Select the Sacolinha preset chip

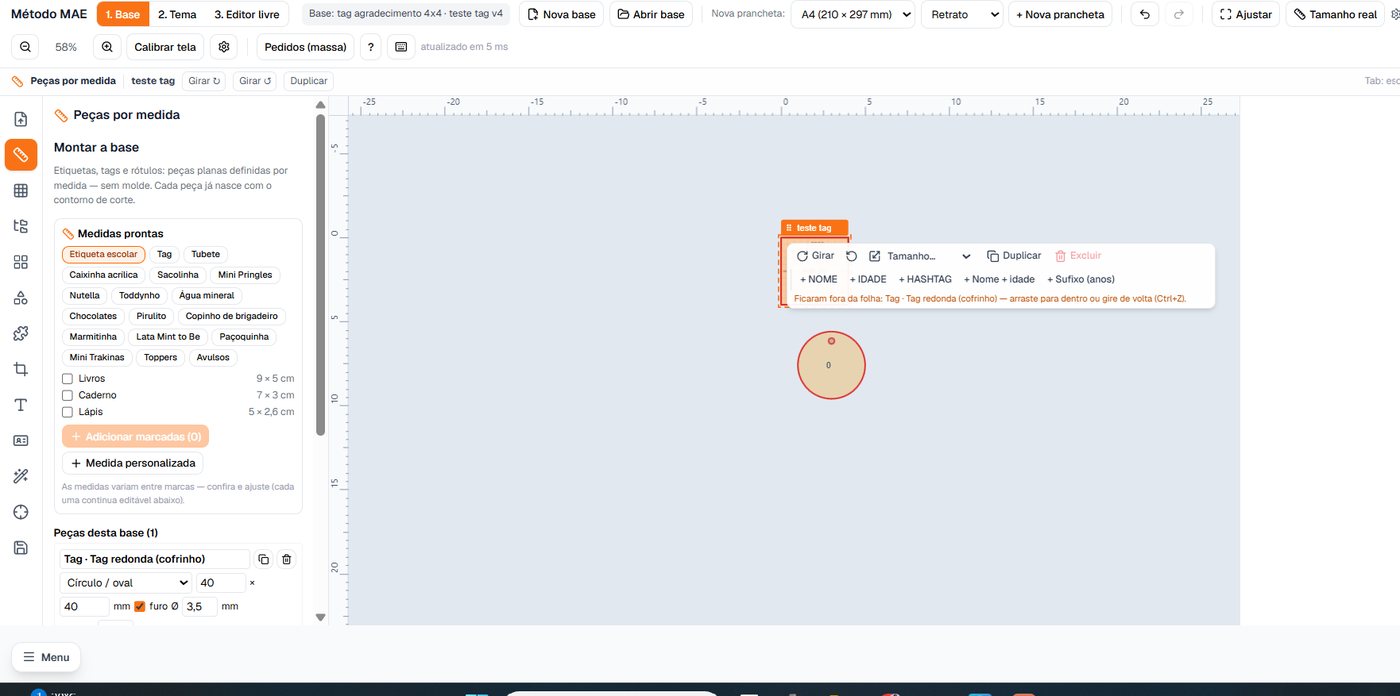coord(178,275)
